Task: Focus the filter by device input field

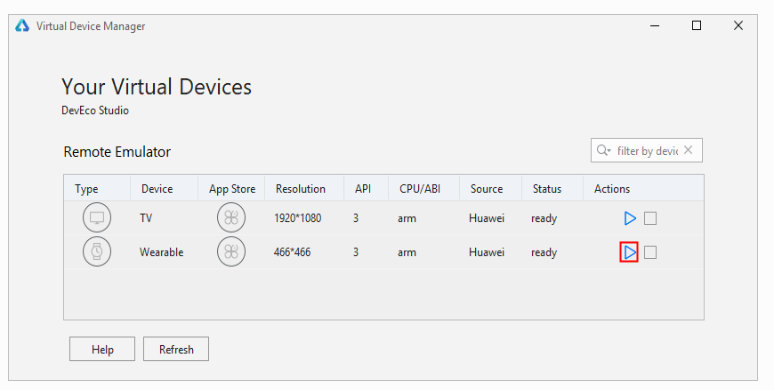Action: click(647, 151)
